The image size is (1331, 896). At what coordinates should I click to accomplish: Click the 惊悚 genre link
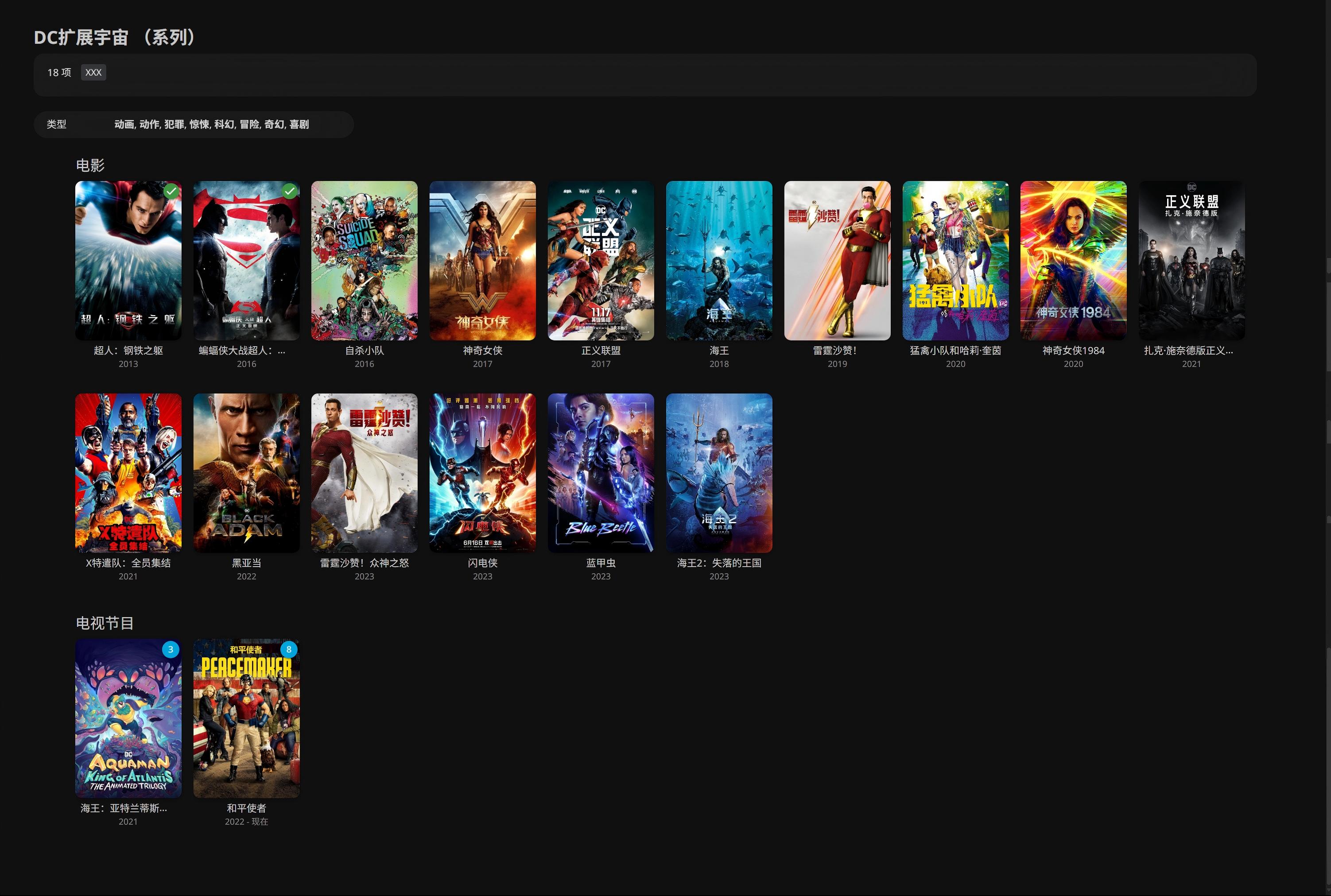click(199, 124)
